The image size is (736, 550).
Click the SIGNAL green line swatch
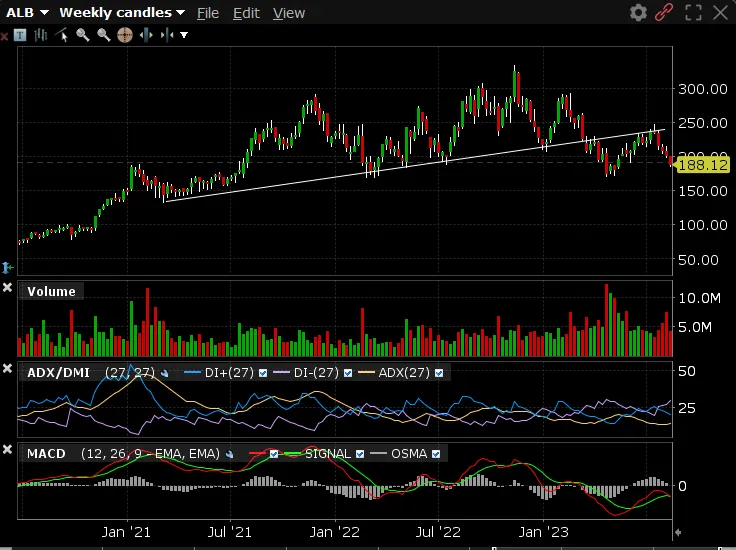[x=293, y=453]
